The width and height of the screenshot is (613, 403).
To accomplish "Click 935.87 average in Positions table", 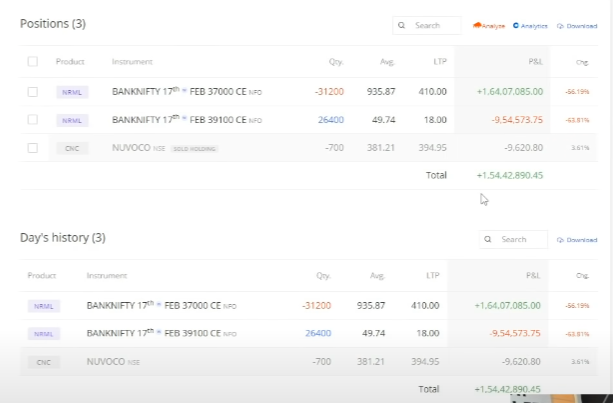I will pyautogui.click(x=381, y=91).
